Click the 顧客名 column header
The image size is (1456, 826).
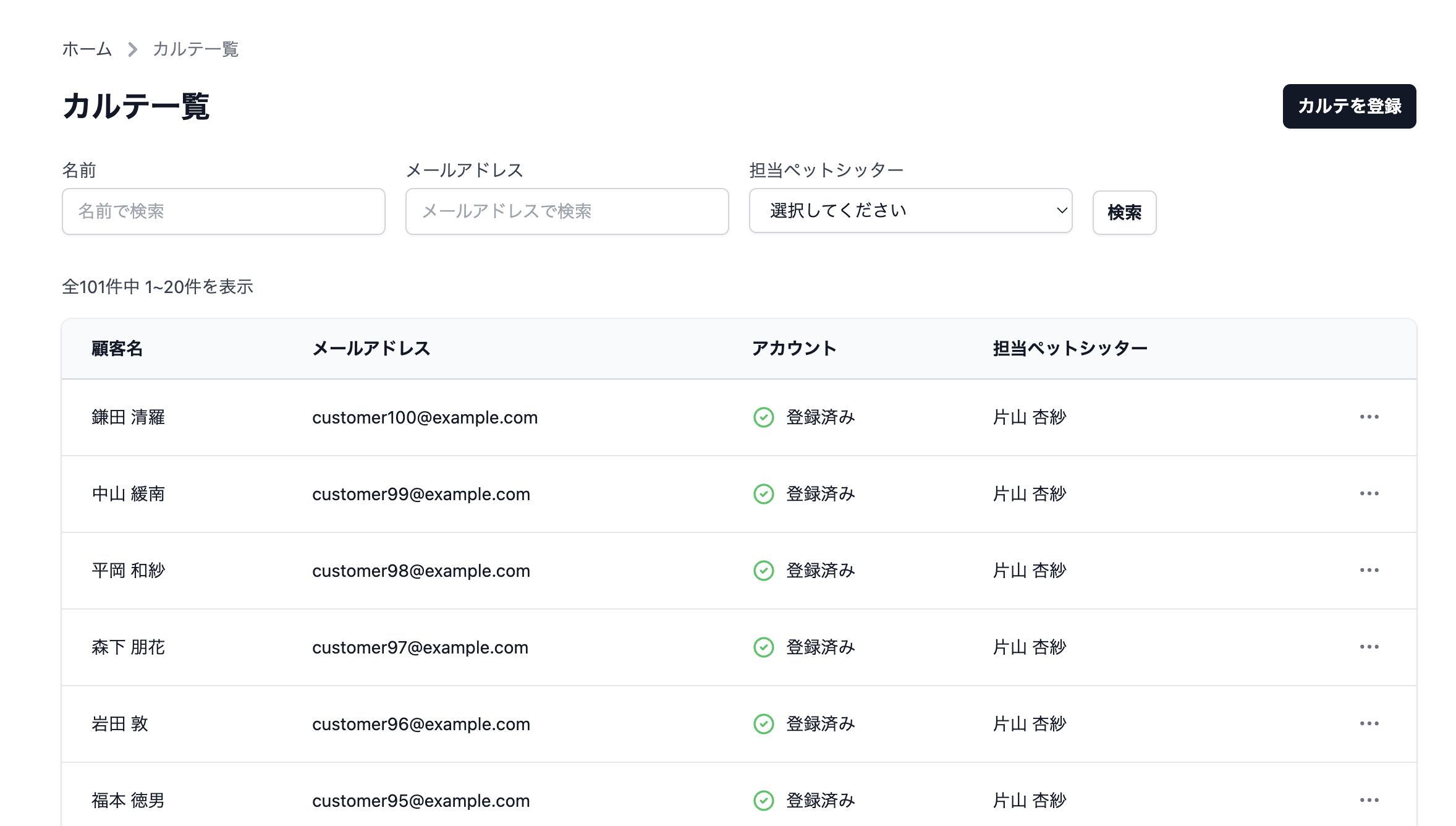point(117,348)
